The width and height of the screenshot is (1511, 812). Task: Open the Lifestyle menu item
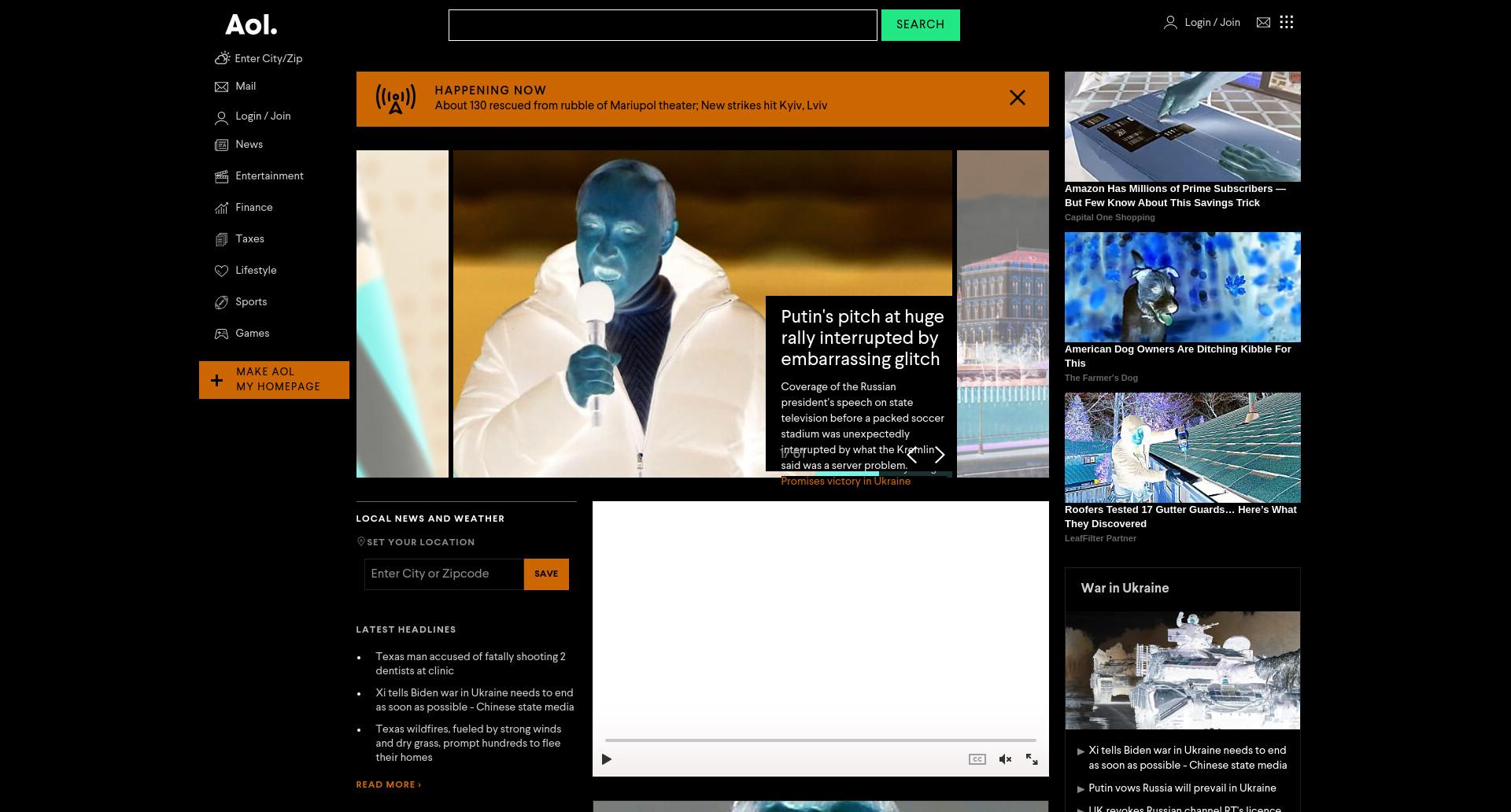pos(256,271)
